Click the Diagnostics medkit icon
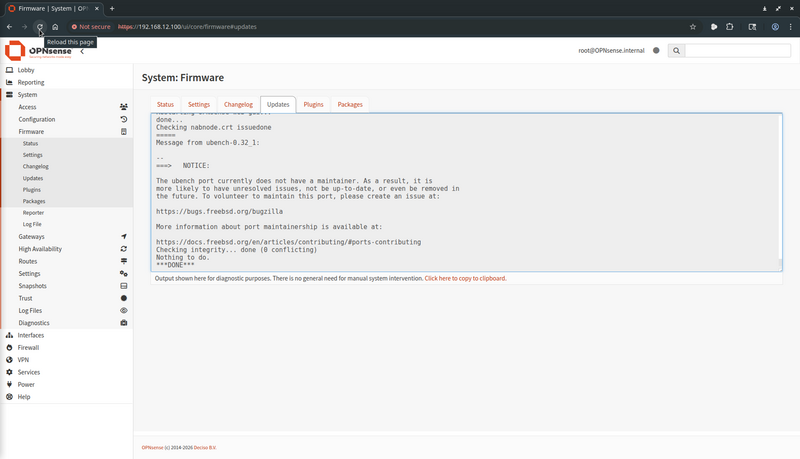Screen dimensions: 800x459 pos(123,323)
